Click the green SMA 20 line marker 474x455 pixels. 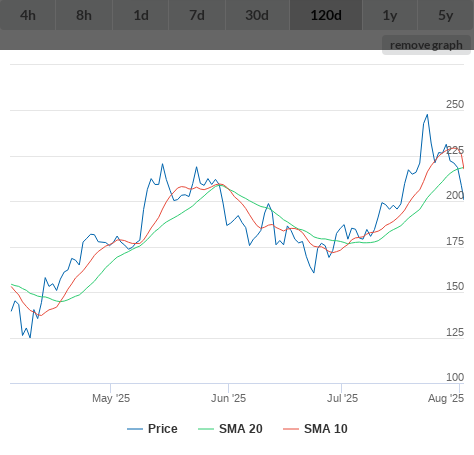tap(206, 429)
